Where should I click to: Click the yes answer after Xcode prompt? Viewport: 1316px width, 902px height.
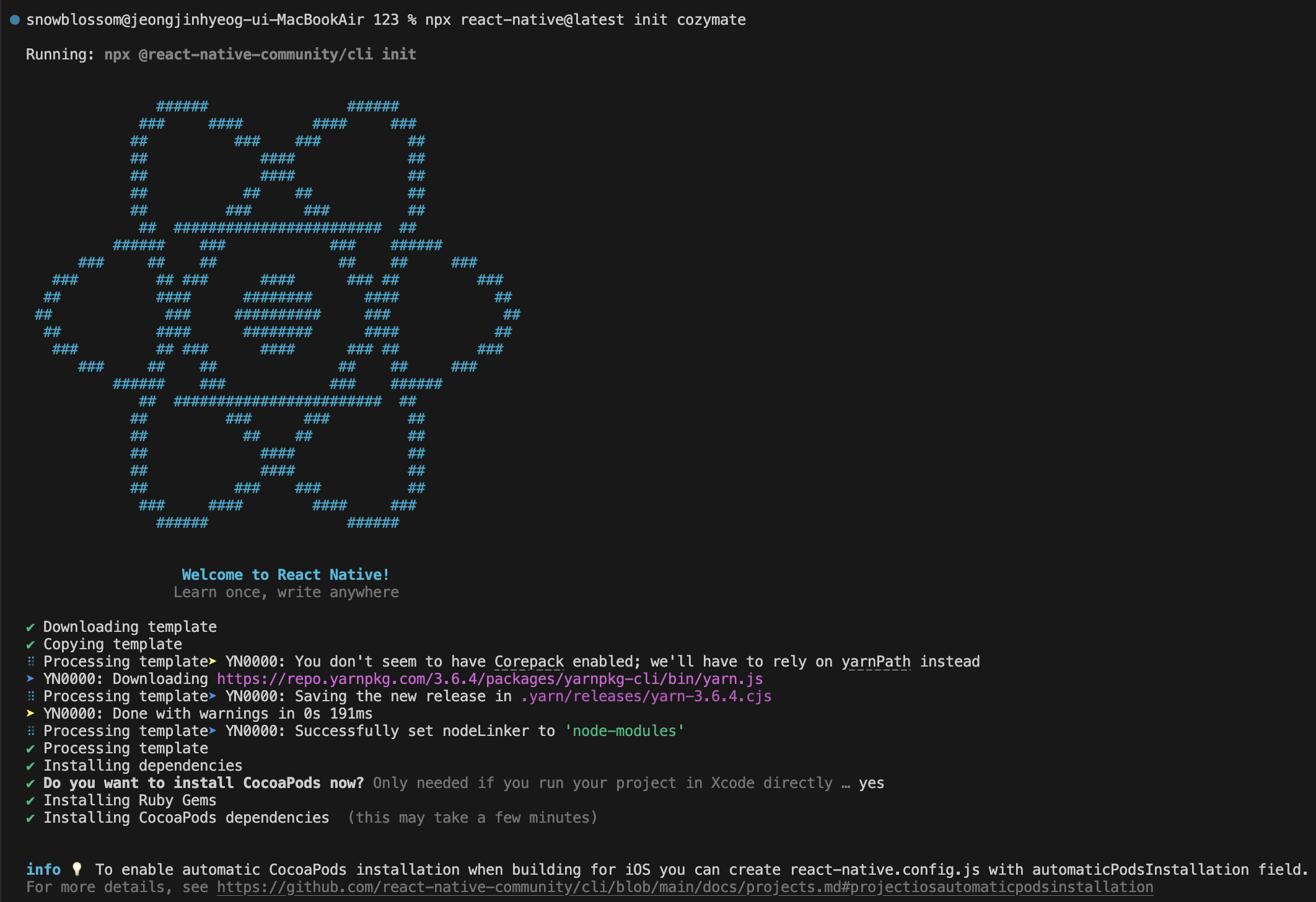pos(871,783)
